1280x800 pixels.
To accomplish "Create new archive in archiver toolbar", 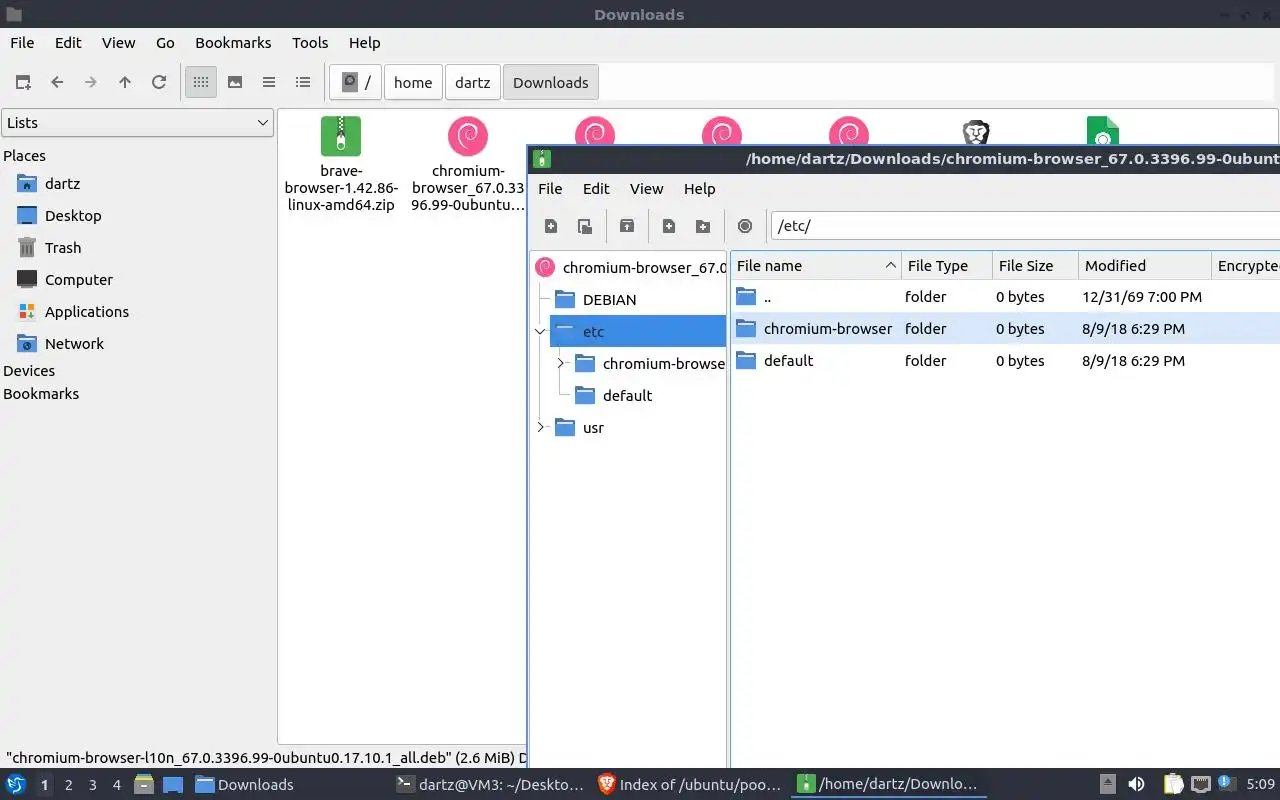I will pyautogui.click(x=551, y=226).
